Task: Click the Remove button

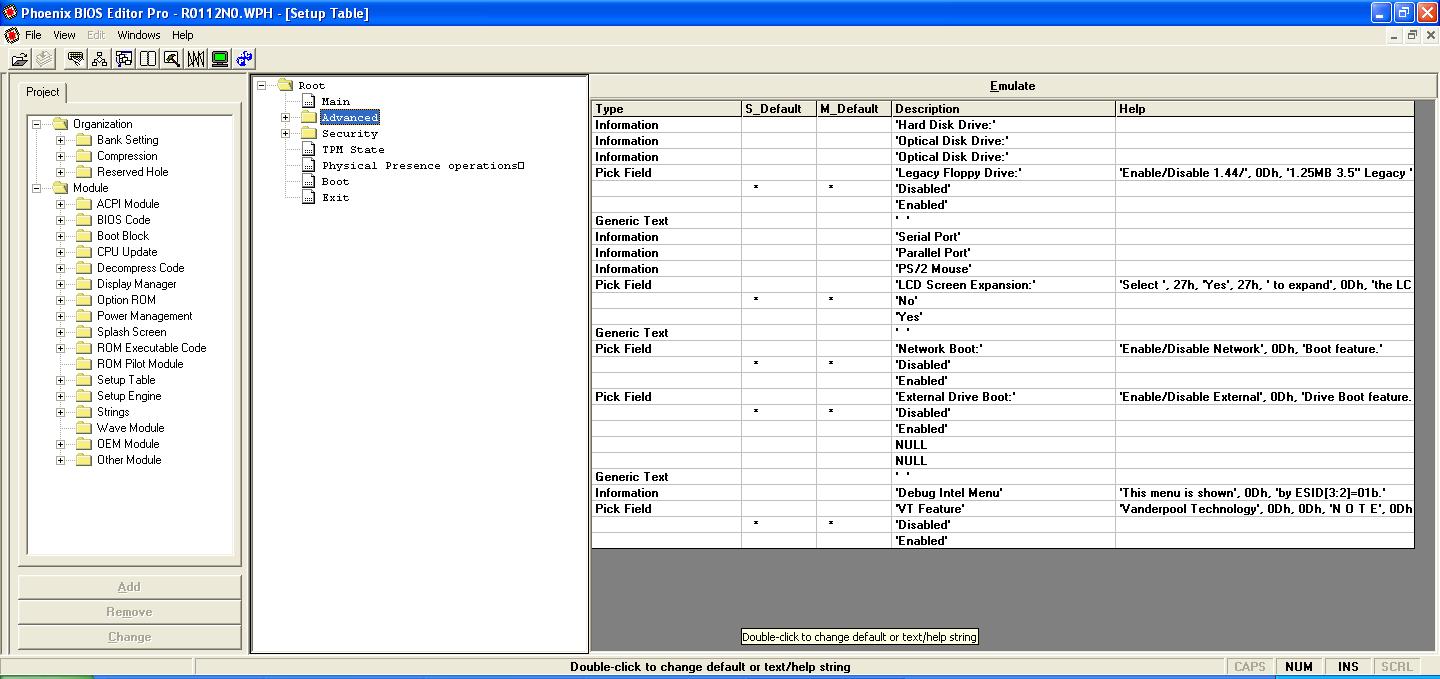Action: point(129,612)
